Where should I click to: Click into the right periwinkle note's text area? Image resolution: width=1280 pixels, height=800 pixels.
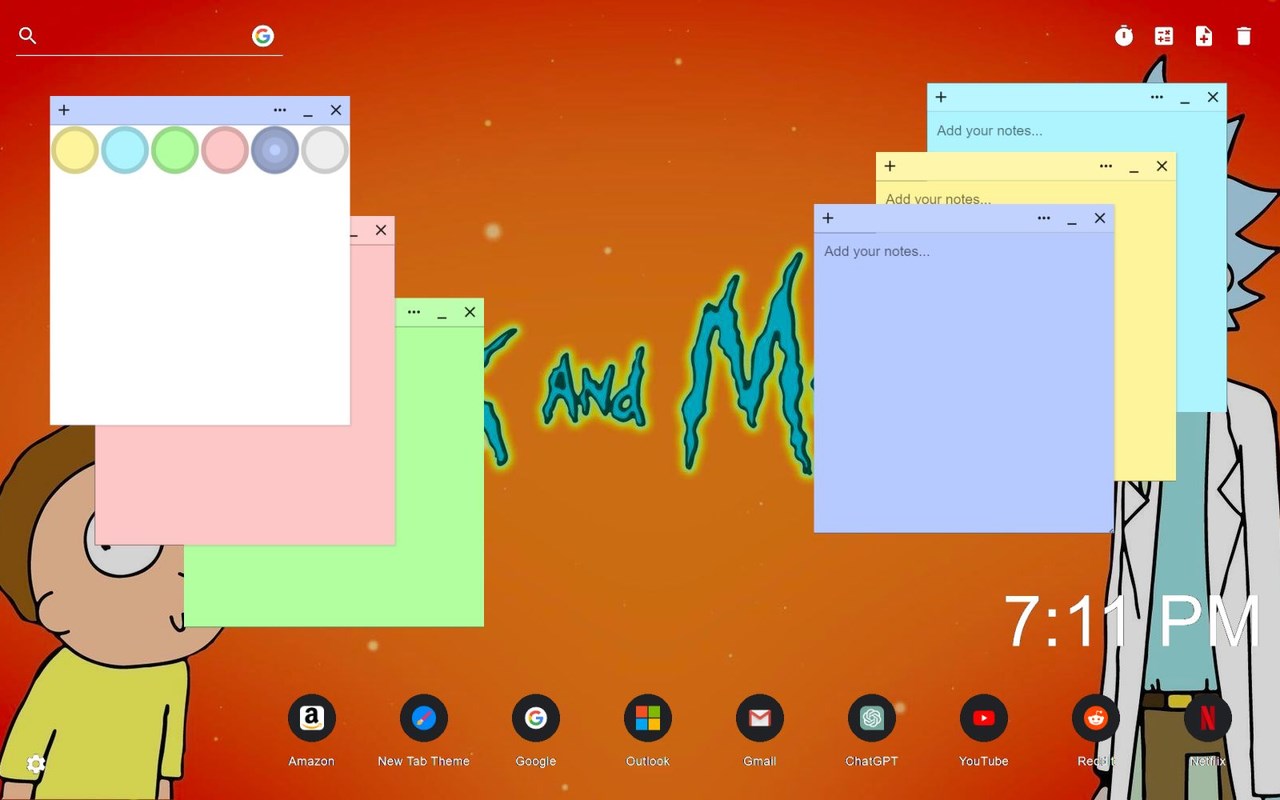[964, 382]
